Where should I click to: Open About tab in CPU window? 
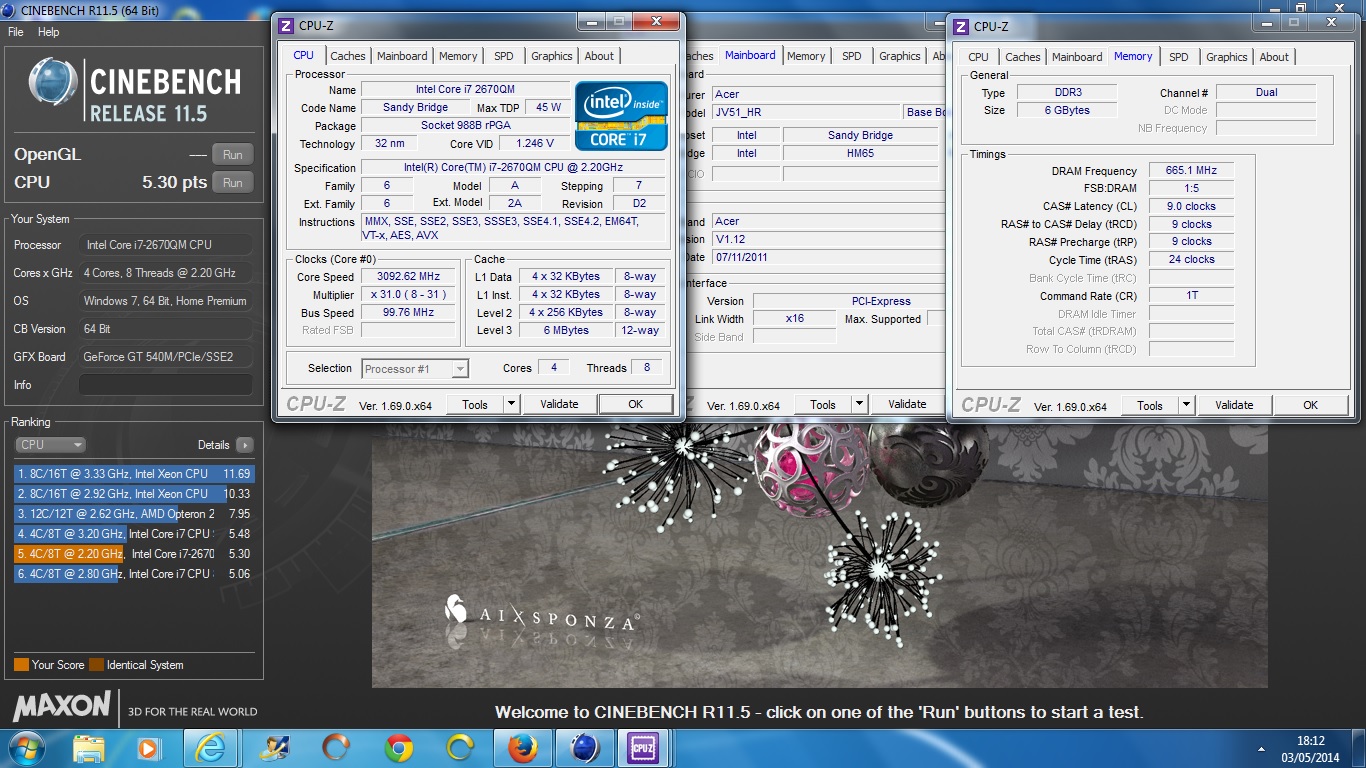pyautogui.click(x=600, y=56)
